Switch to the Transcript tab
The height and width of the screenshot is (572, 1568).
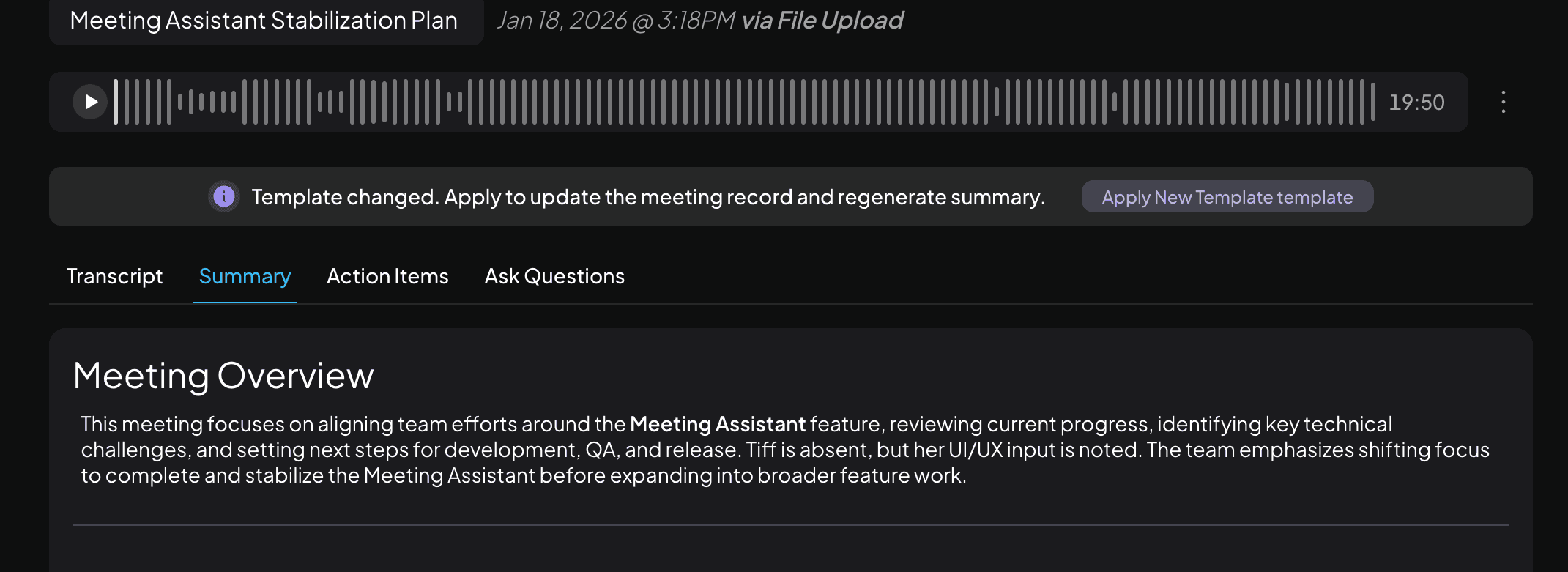(114, 276)
